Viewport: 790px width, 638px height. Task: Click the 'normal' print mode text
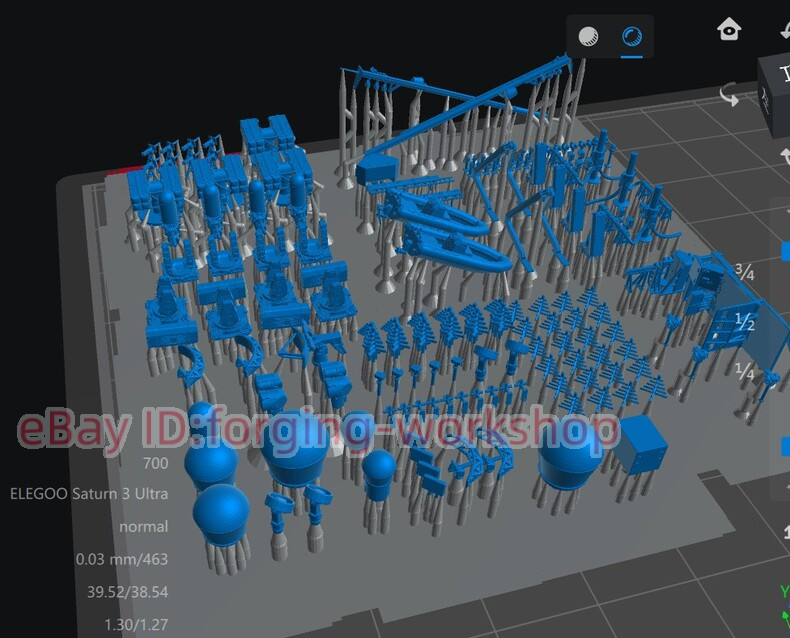[x=144, y=527]
